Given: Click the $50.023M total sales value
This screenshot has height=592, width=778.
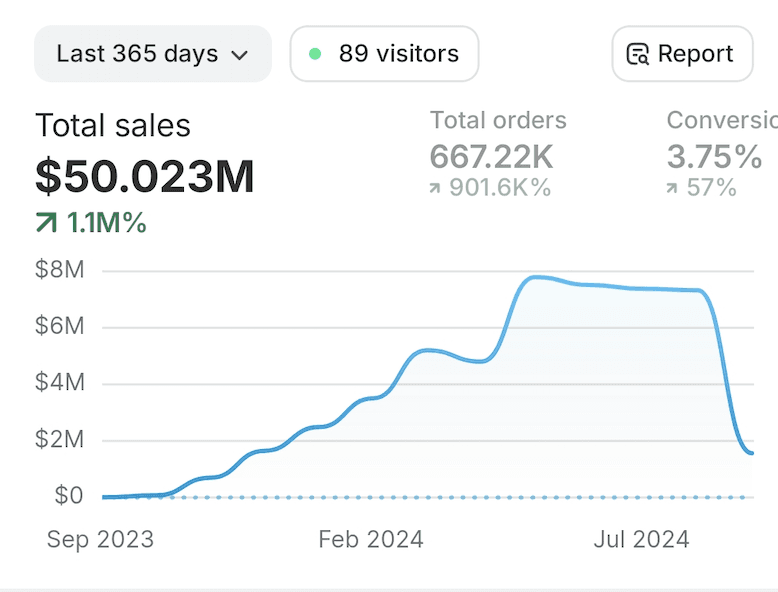Looking at the screenshot, I should [x=145, y=176].
